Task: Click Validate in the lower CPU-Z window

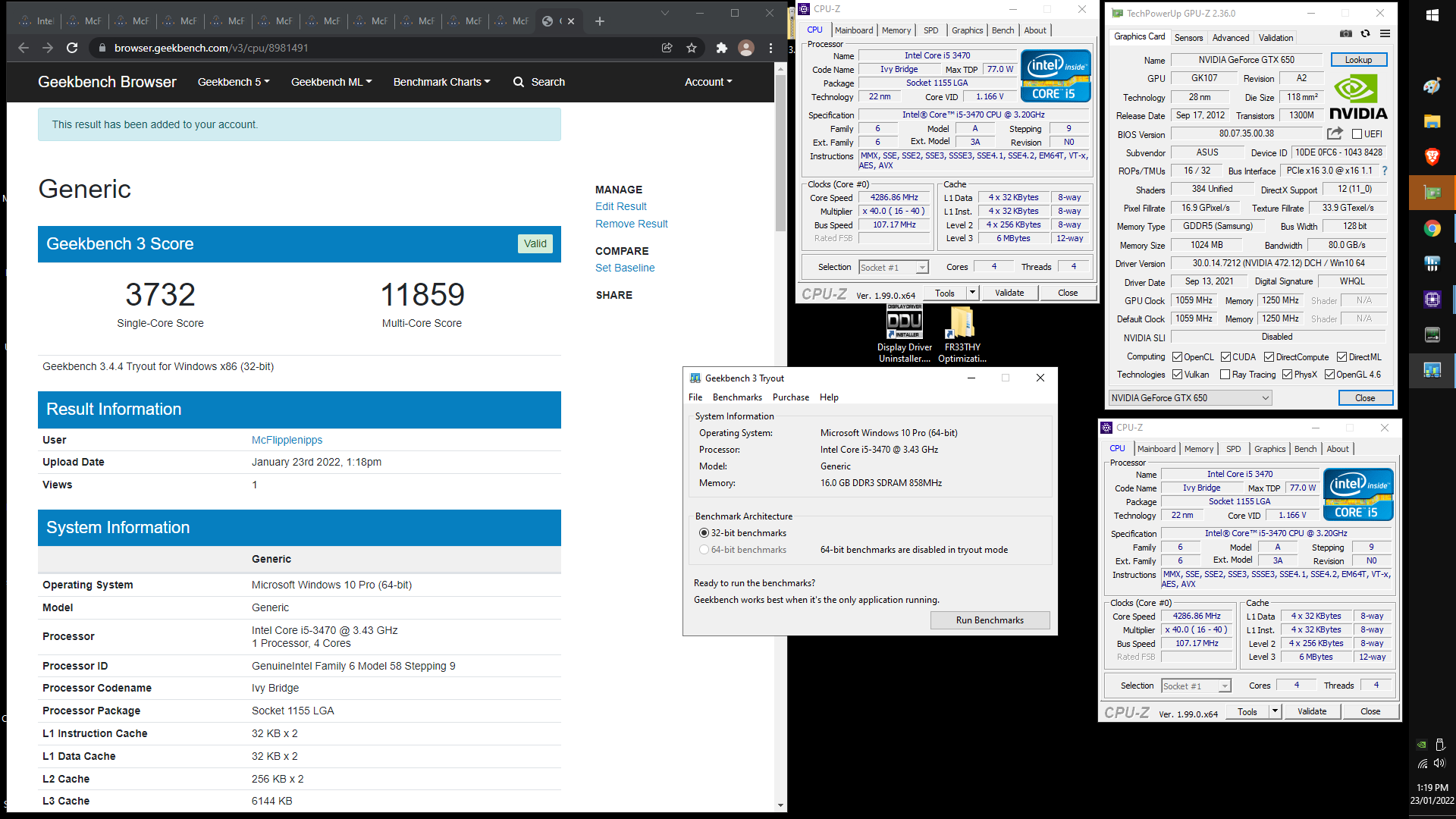Action: pyautogui.click(x=1312, y=711)
